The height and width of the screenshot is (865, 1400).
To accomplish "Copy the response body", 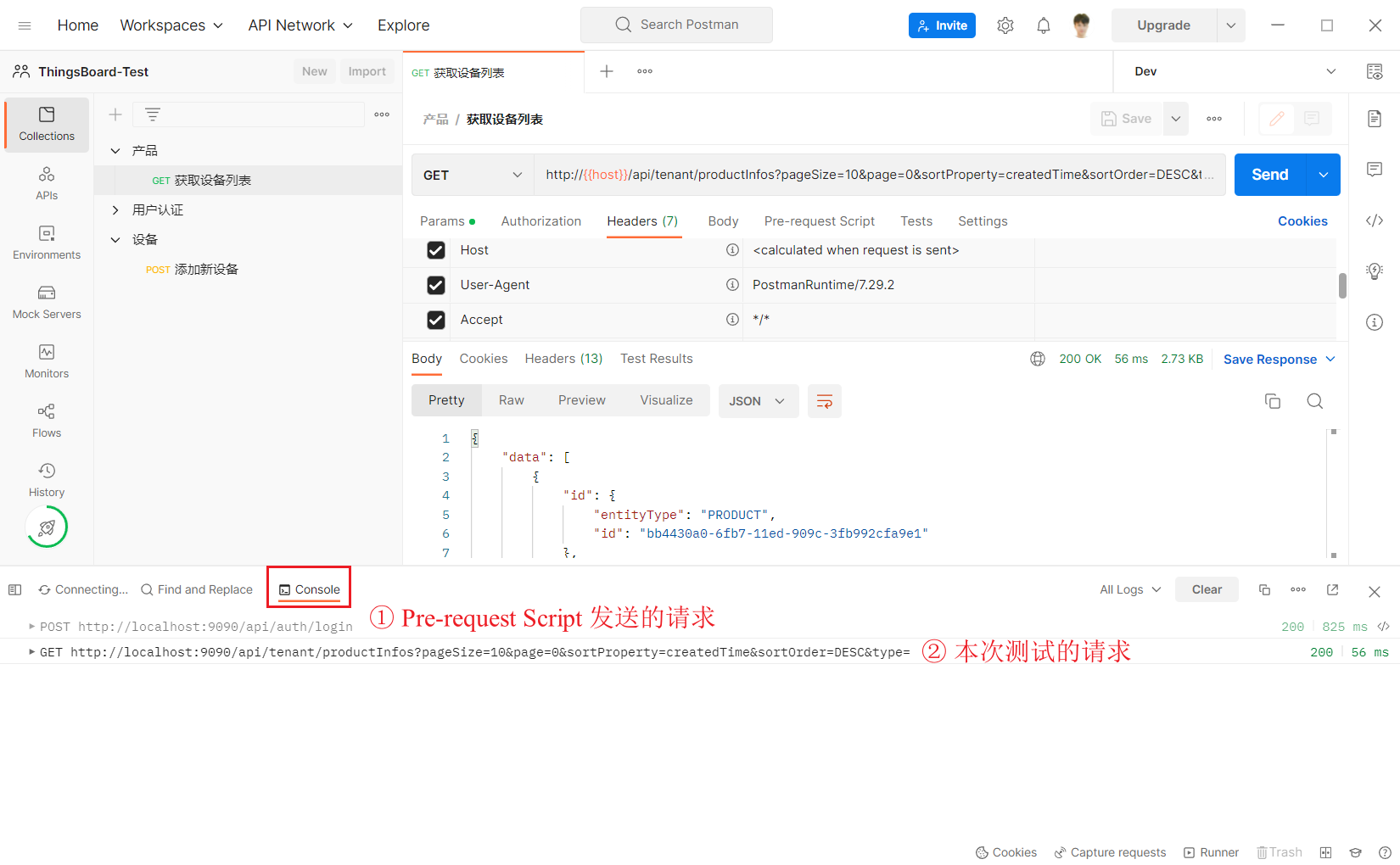I will [1273, 401].
